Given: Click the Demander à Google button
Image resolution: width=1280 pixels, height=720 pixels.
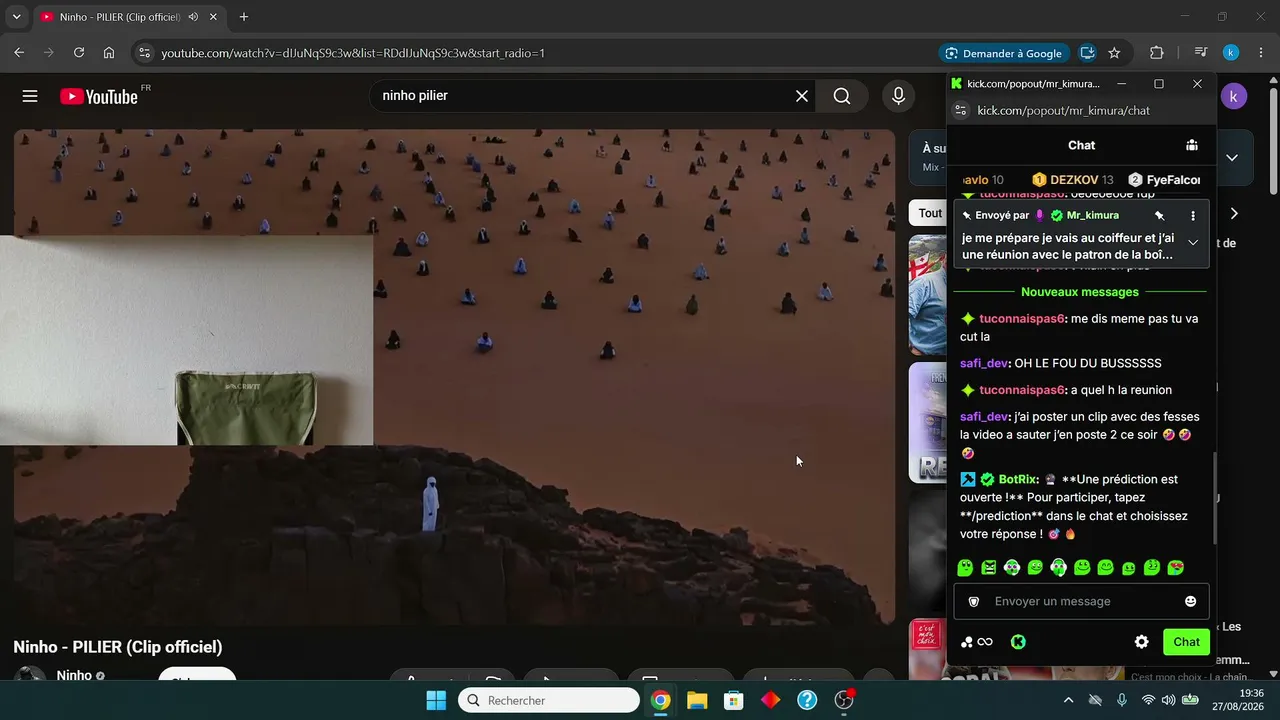Looking at the screenshot, I should point(1003,53).
